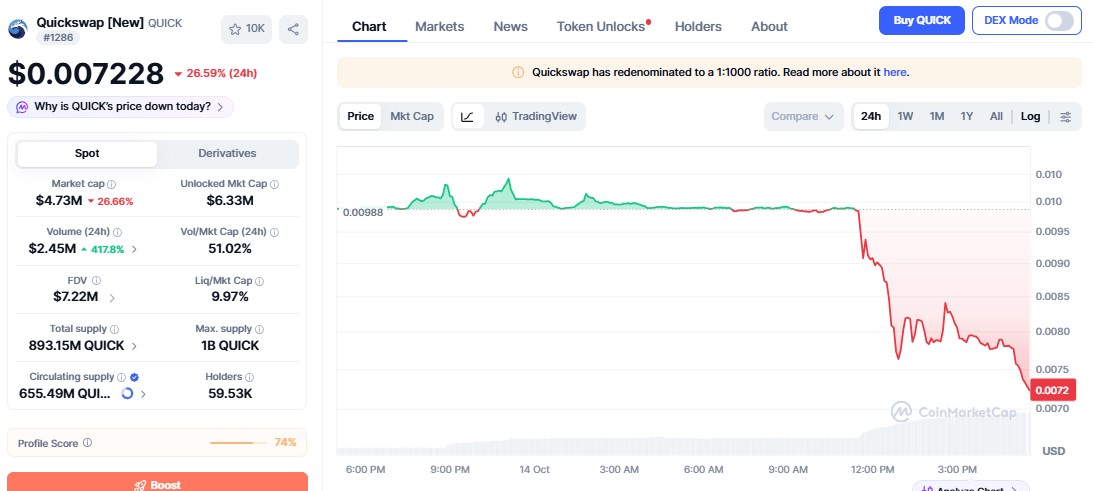Viewport: 1093px width, 491px height.
Task: Click the Profile Score progress bar
Action: coord(238,443)
